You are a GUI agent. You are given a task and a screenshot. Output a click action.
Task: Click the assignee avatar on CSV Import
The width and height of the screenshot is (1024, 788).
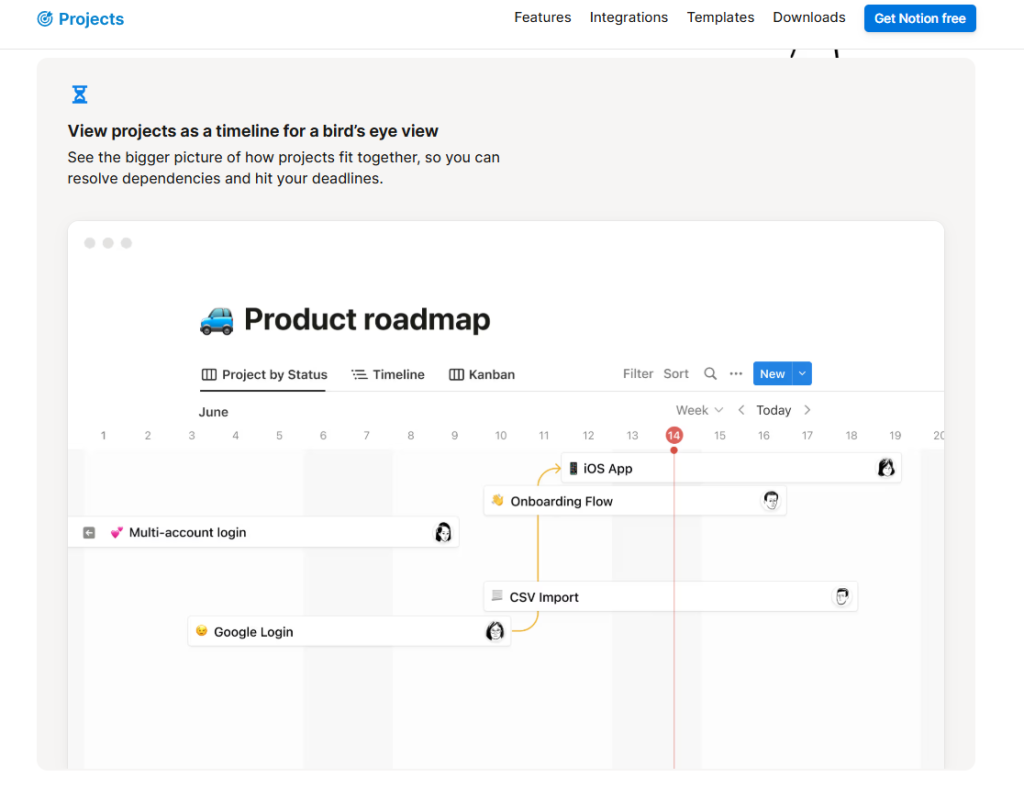pyautogui.click(x=842, y=596)
